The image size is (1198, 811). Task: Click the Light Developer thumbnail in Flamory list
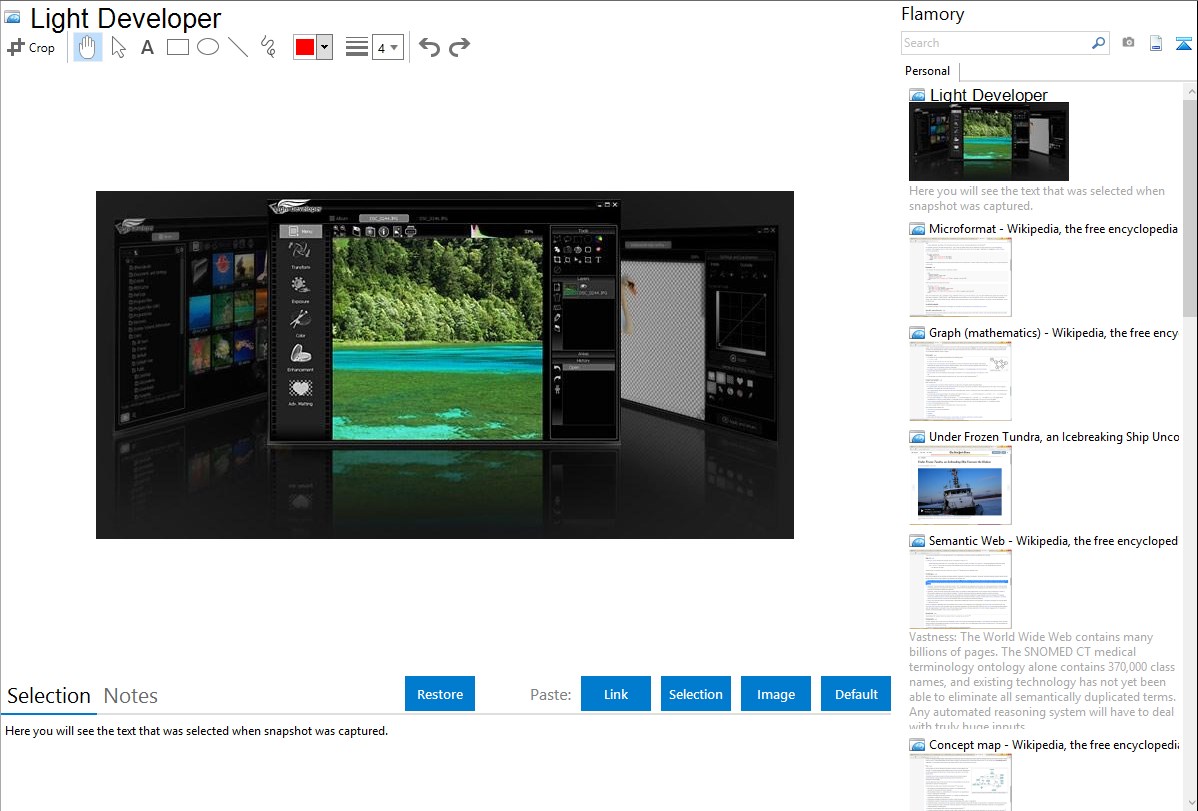pos(989,141)
